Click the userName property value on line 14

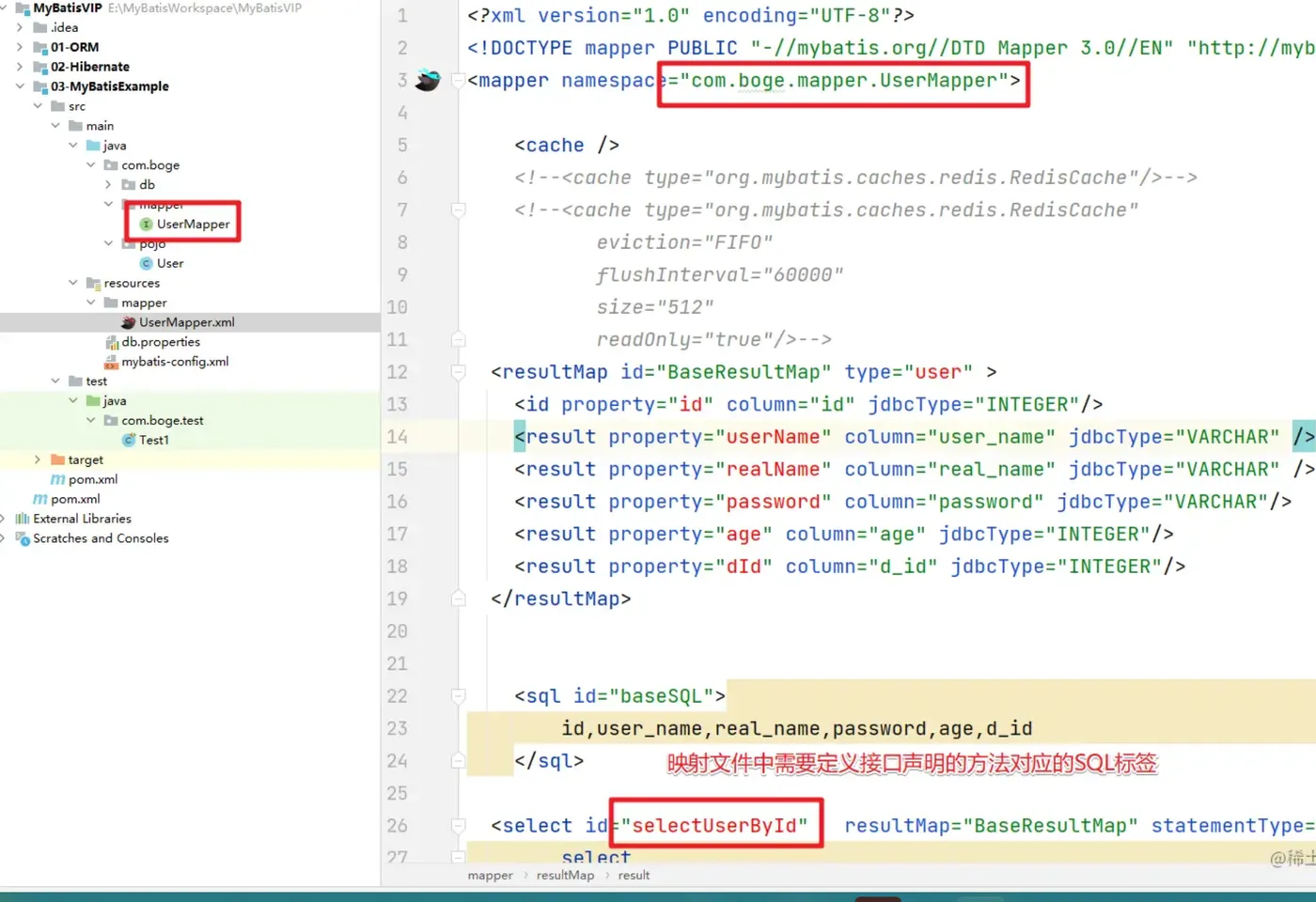click(x=774, y=437)
